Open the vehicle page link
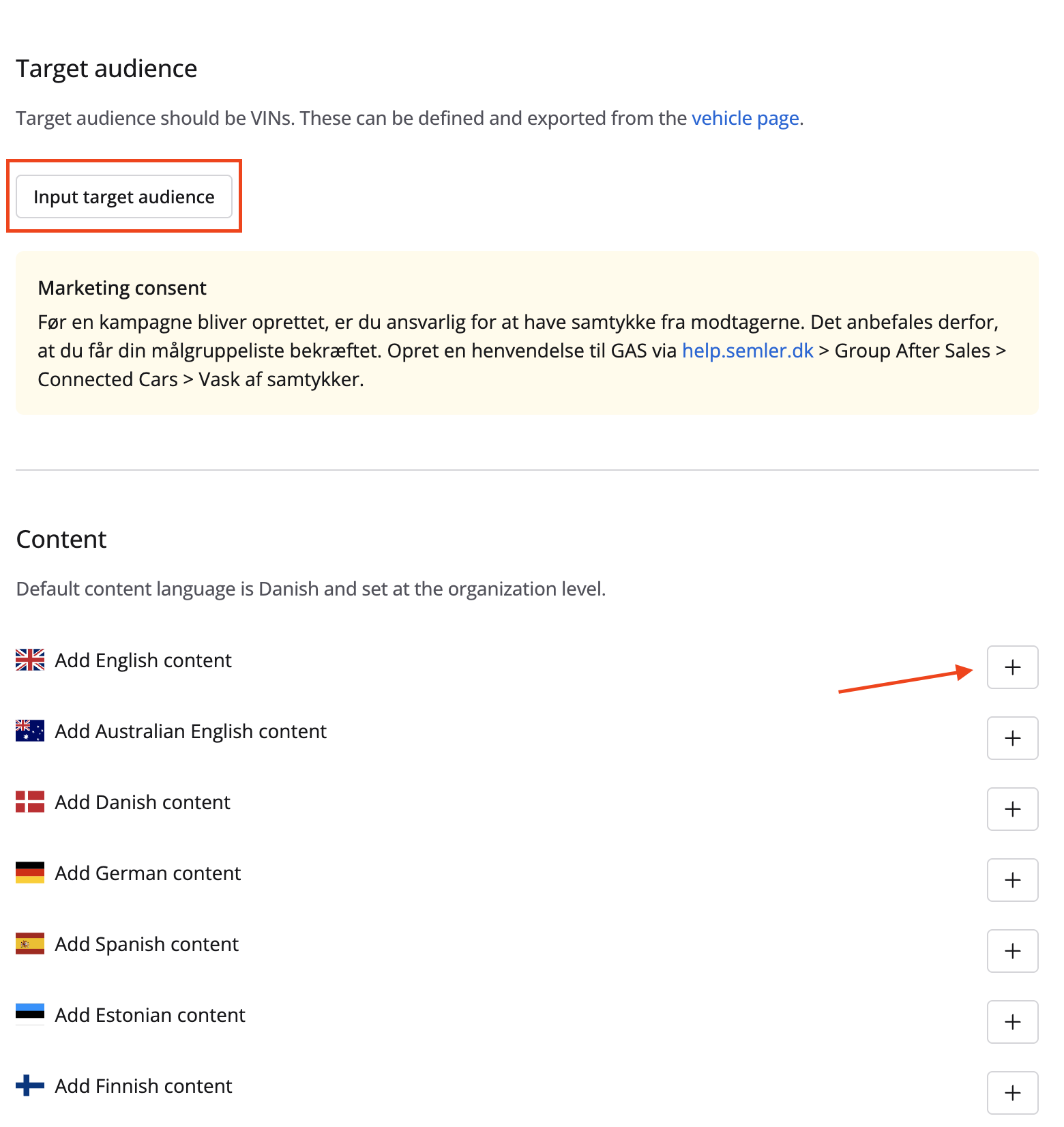The image size is (1064, 1127). click(x=745, y=118)
